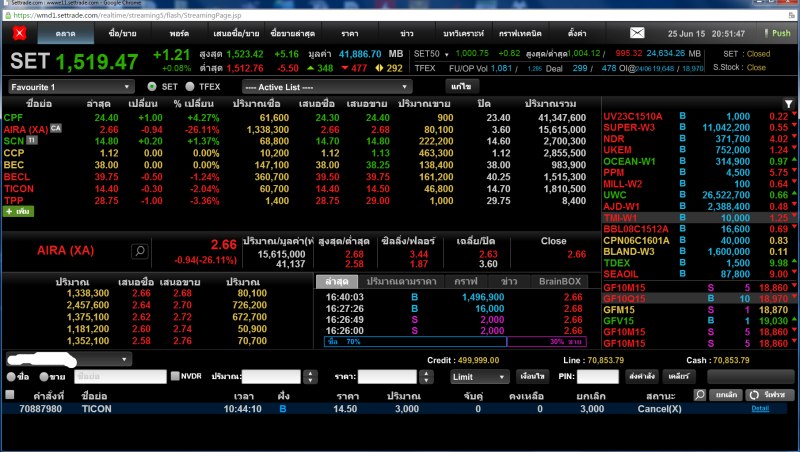The image size is (800, 452).
Task: Select the ซื้อ (buy) radio button
Action: (11, 377)
